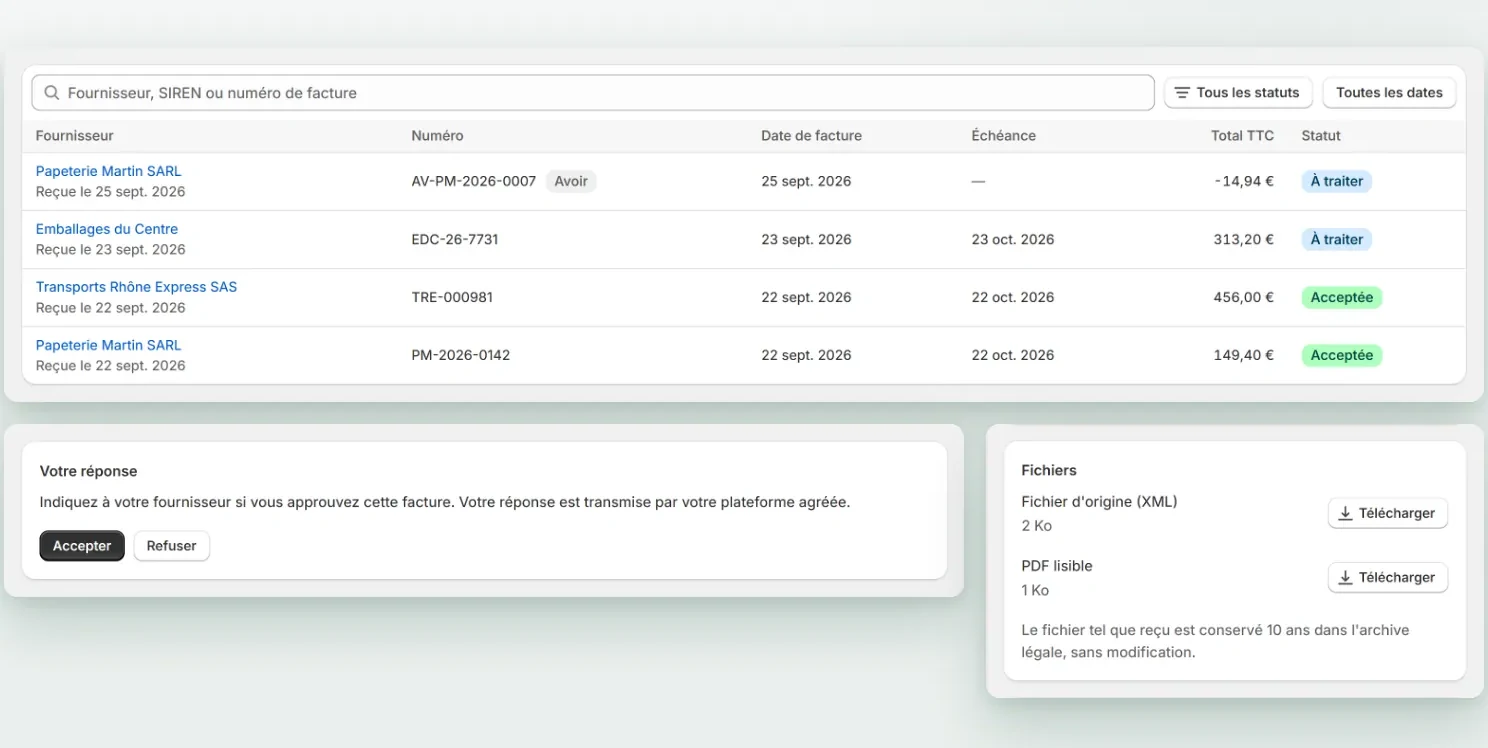Viewport: 1488px width, 748px height.
Task: Click the total "313,20 €"
Action: [1242, 239]
